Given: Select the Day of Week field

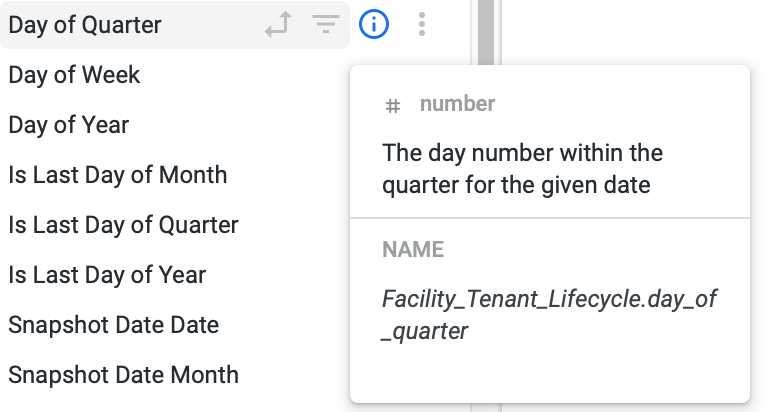Looking at the screenshot, I should 74,75.
